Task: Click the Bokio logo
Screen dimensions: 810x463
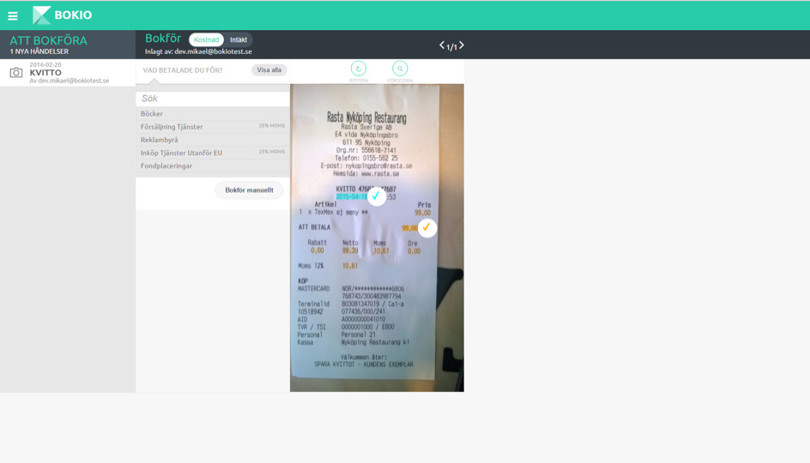Action: click(62, 15)
